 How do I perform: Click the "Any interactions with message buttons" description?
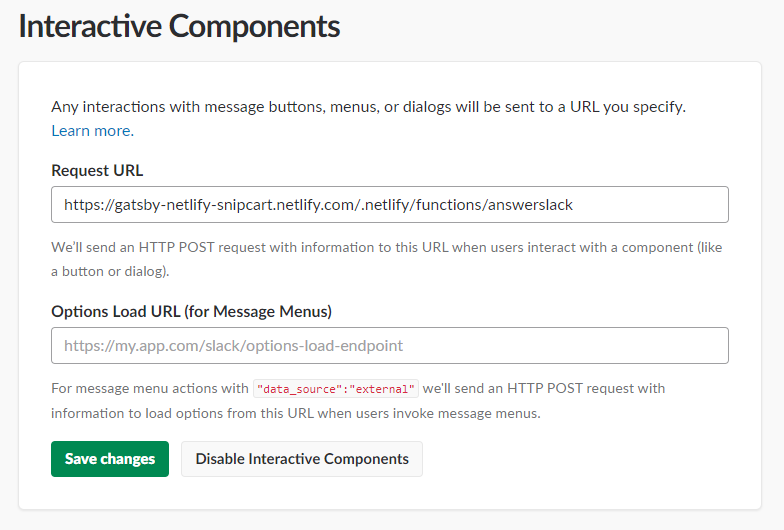[368, 107]
